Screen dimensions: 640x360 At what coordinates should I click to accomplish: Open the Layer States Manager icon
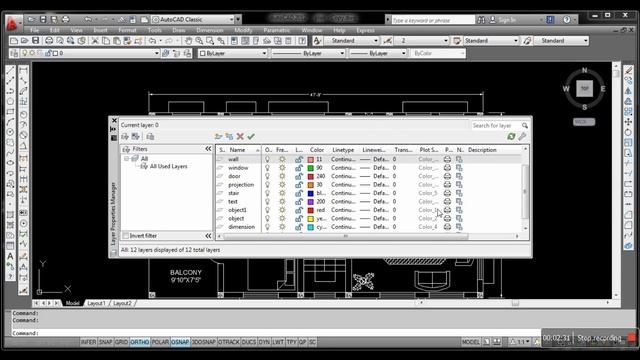[x=150, y=137]
